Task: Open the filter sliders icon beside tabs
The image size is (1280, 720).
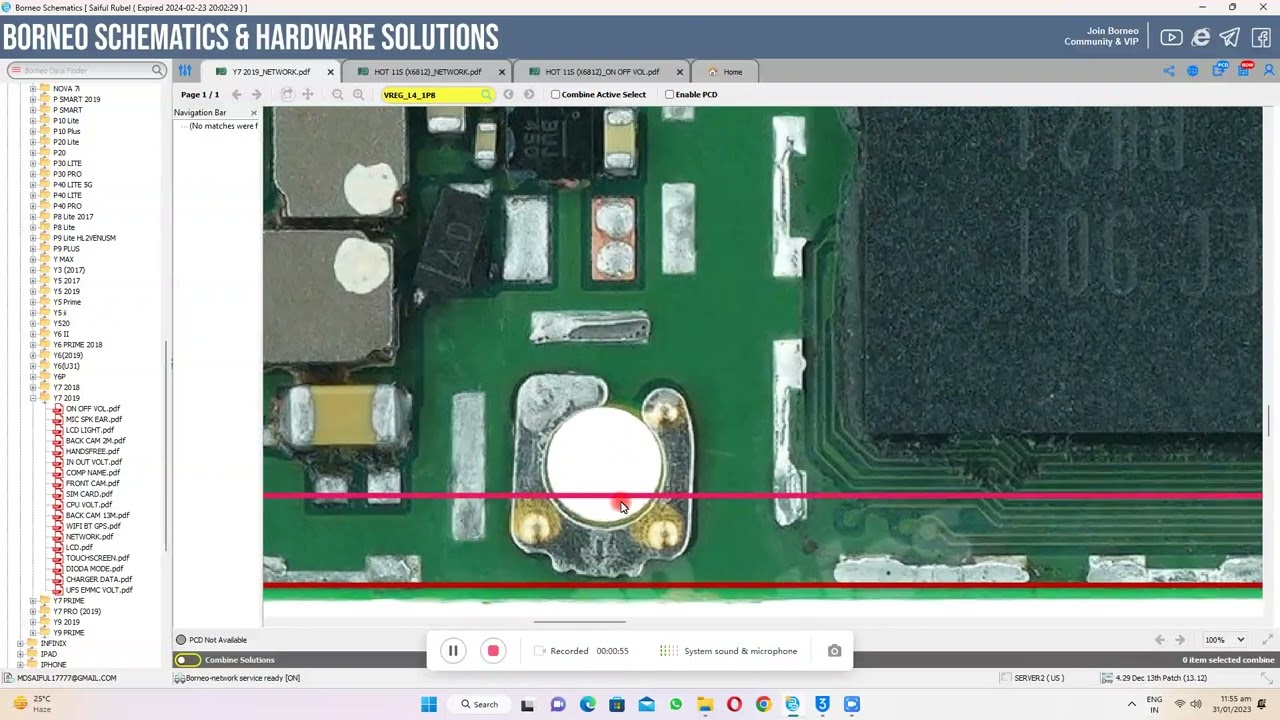Action: (x=185, y=71)
